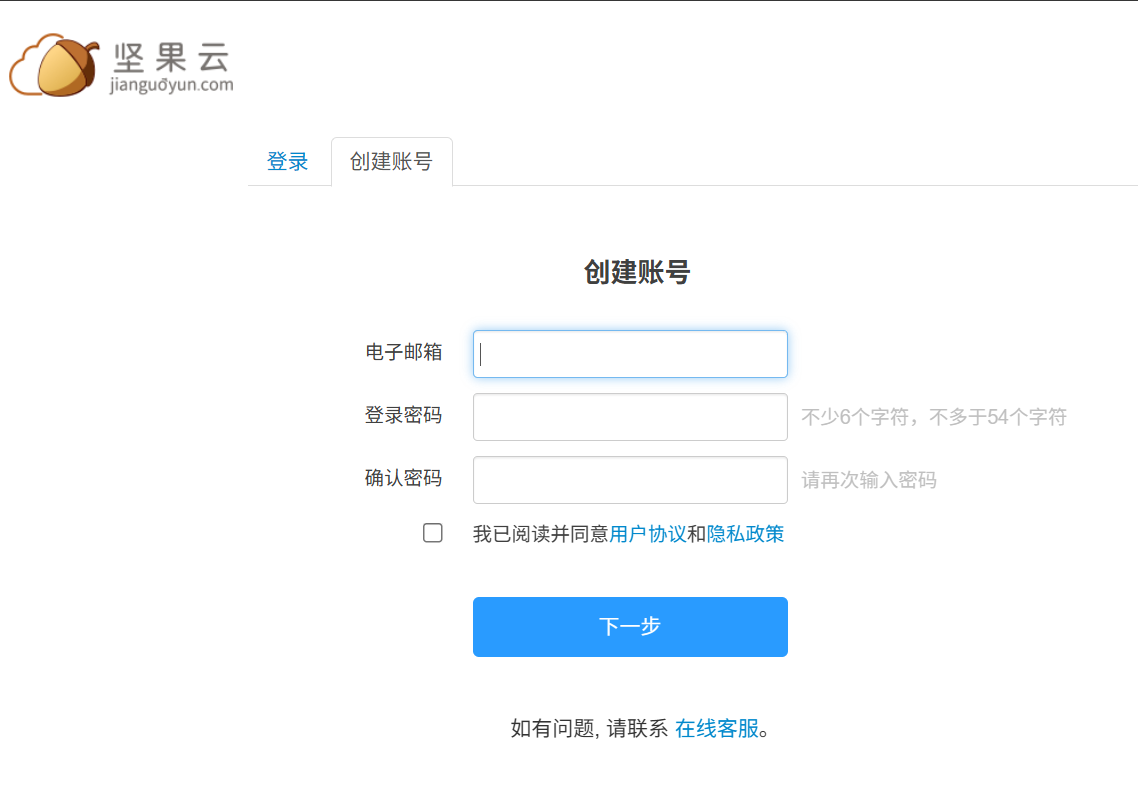Click the password length hint text
The height and width of the screenshot is (787, 1138).
[x=933, y=418]
